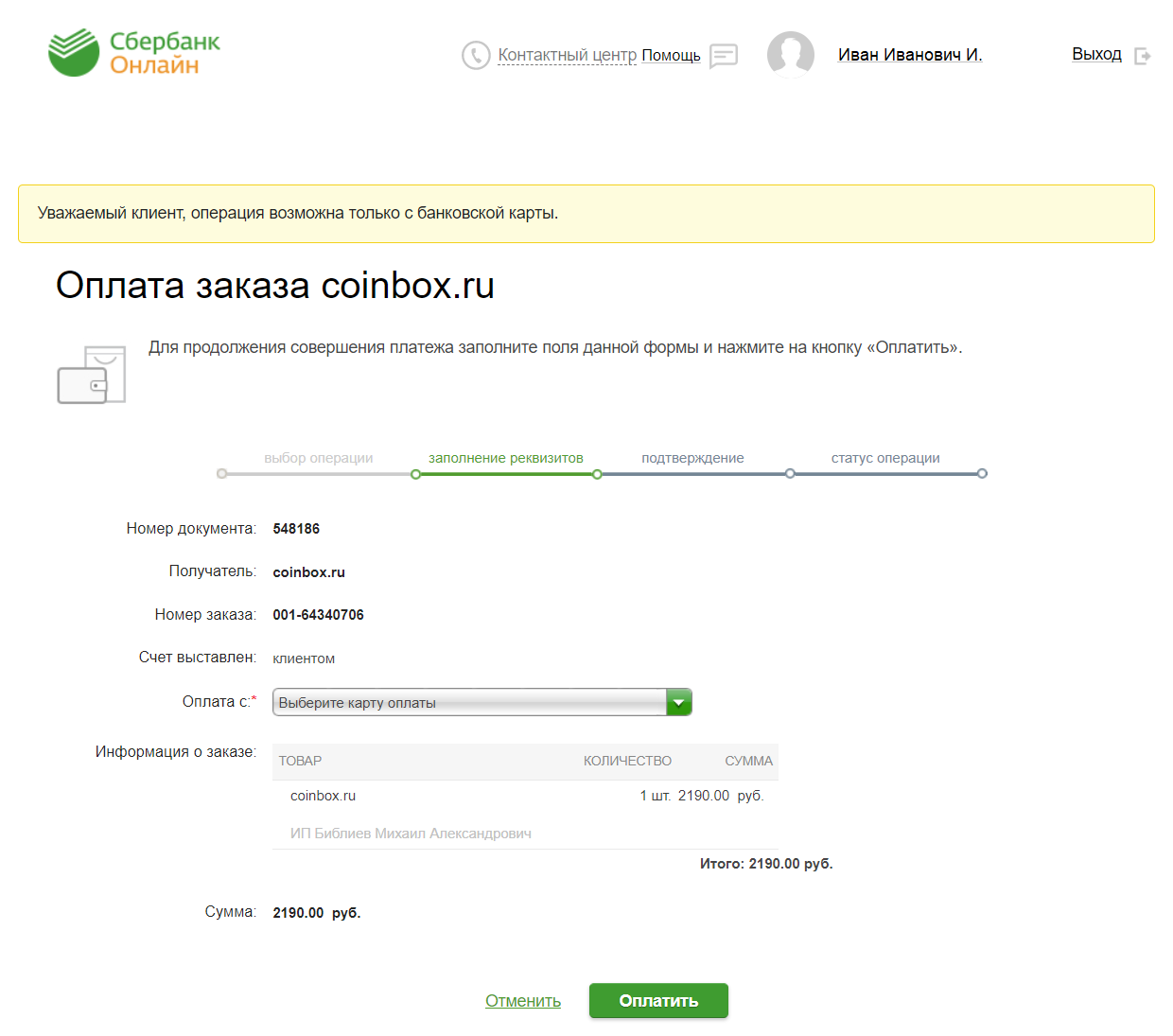Click the 1 шт. quantity cell
1173x1036 pixels.
click(656, 796)
